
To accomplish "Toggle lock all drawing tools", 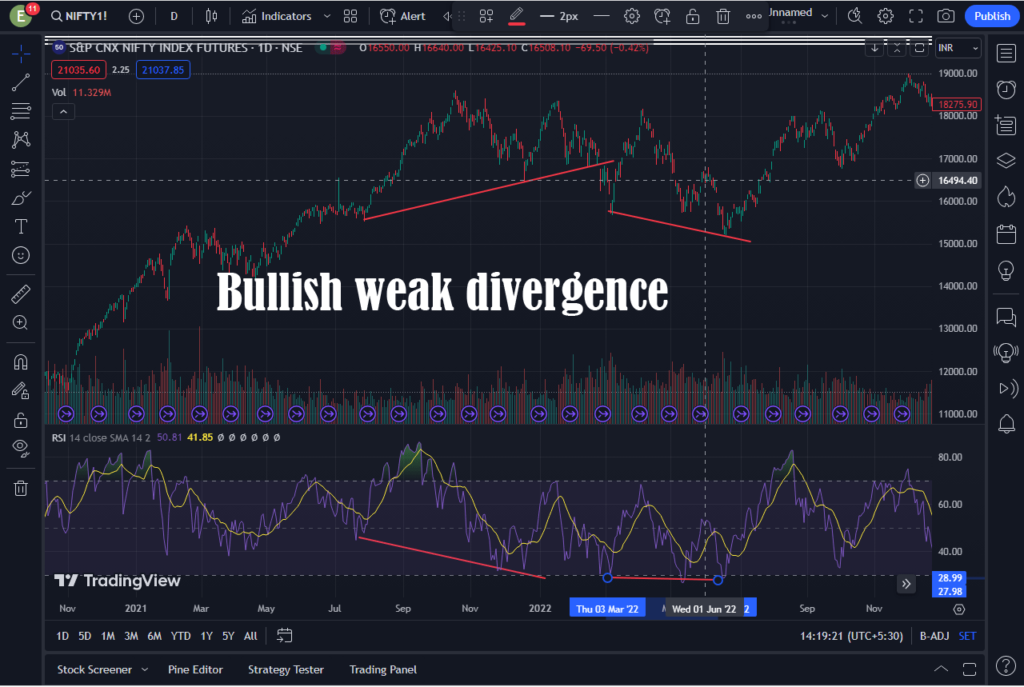I will coord(21,420).
